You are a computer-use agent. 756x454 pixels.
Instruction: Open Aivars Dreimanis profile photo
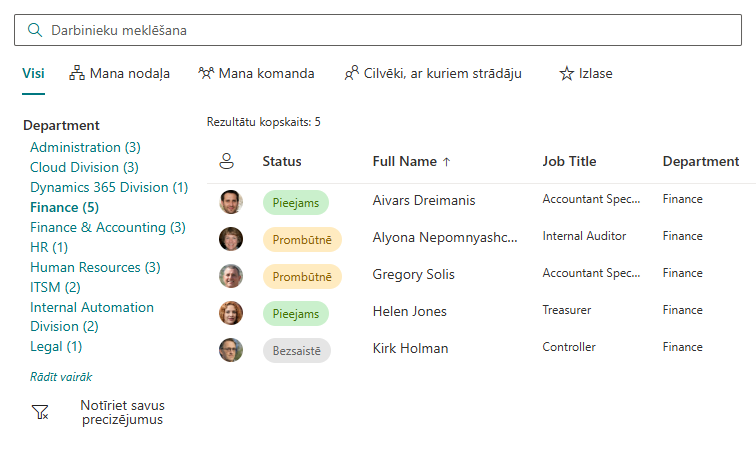(231, 202)
